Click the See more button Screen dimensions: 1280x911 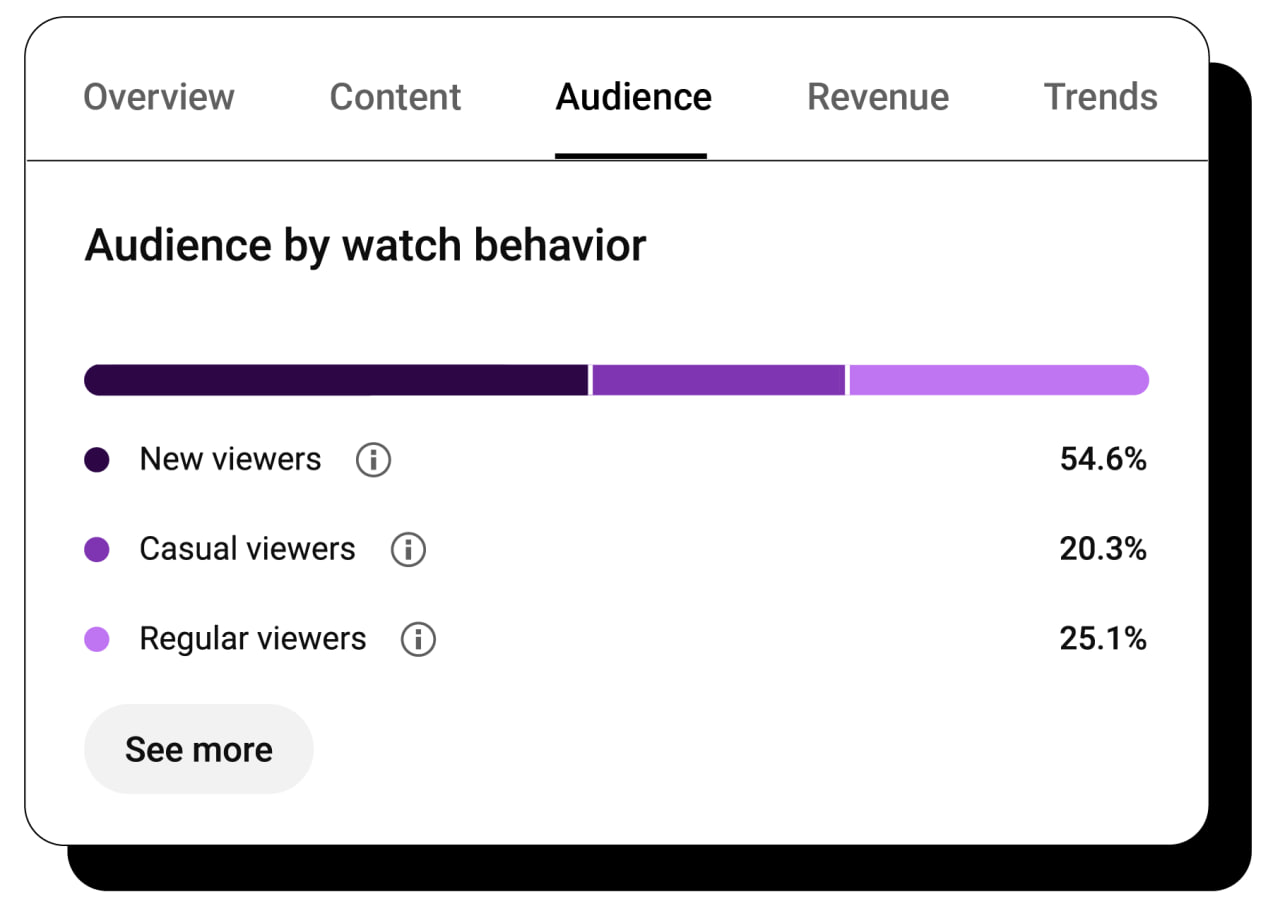point(199,749)
